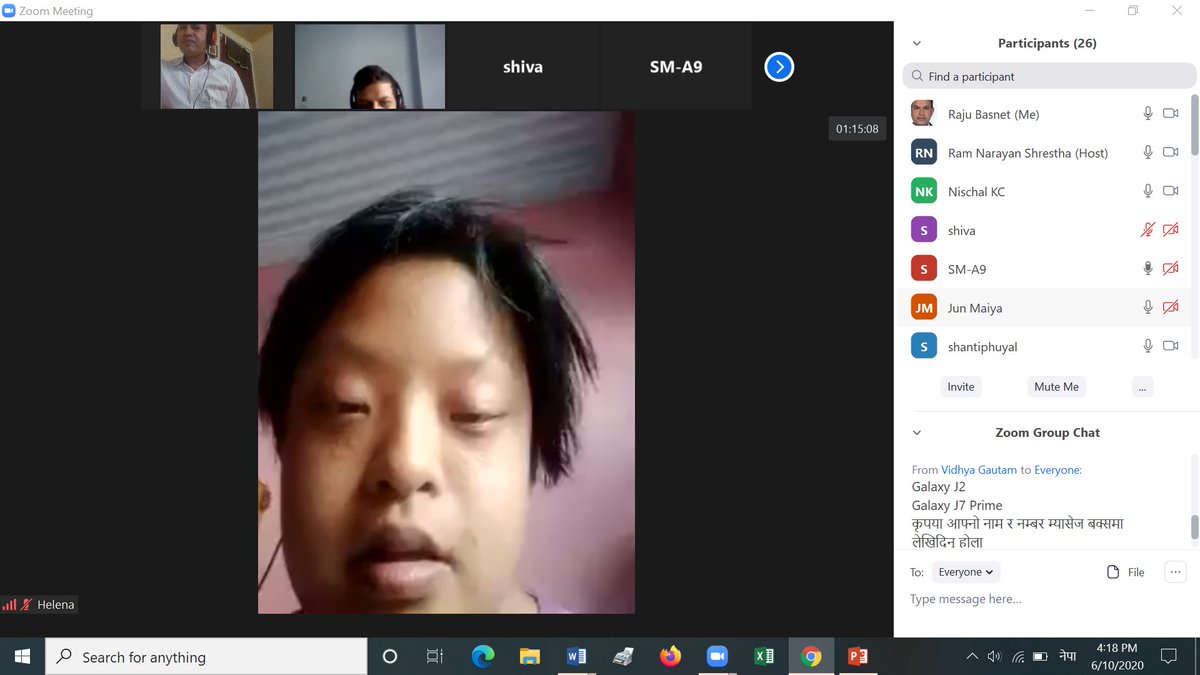
Task: Open Microsoft Word from taskbar
Action: (x=577, y=656)
